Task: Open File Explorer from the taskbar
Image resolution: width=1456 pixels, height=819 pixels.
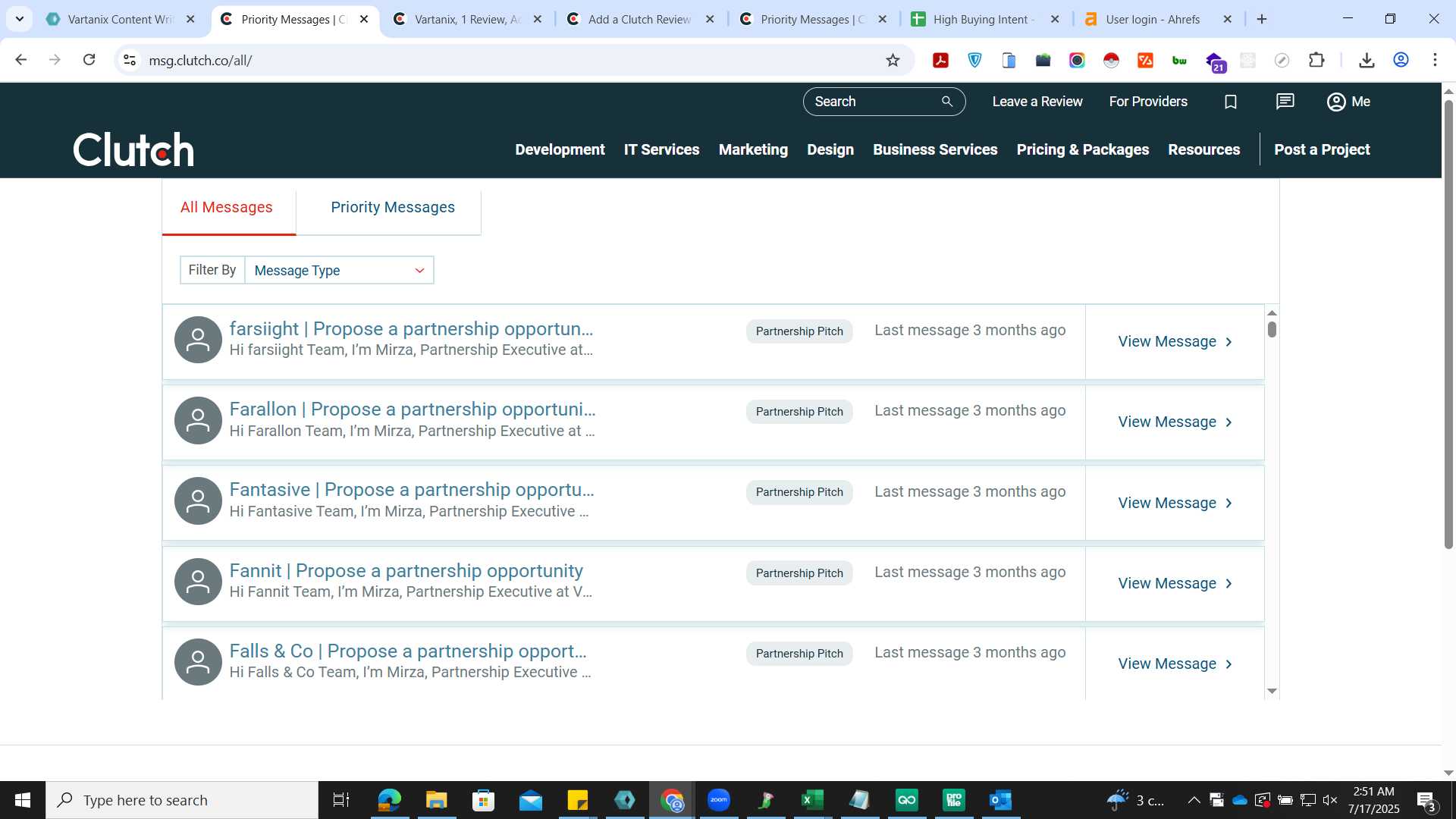Action: pyautogui.click(x=436, y=800)
